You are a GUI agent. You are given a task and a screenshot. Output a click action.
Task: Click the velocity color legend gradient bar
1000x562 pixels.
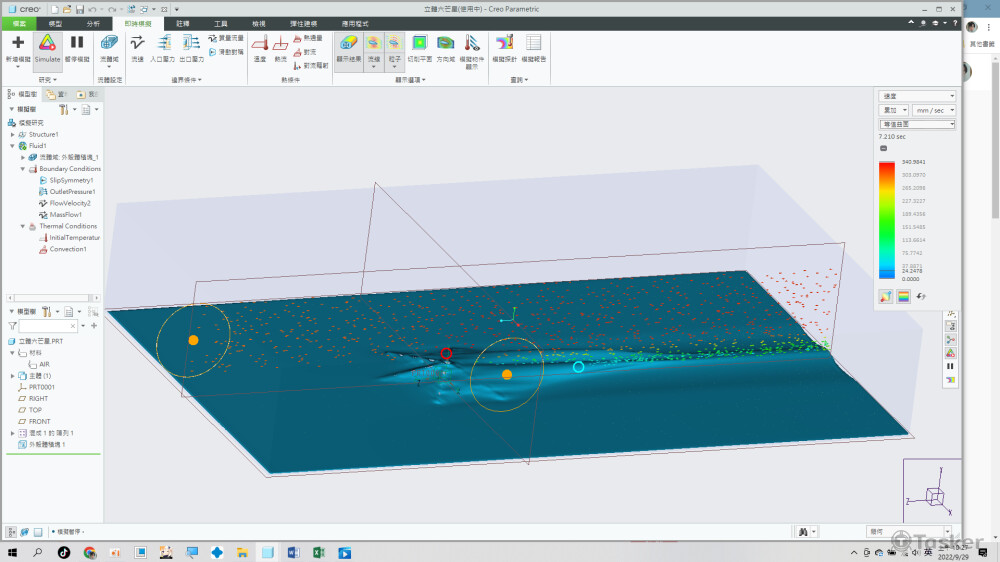point(886,220)
